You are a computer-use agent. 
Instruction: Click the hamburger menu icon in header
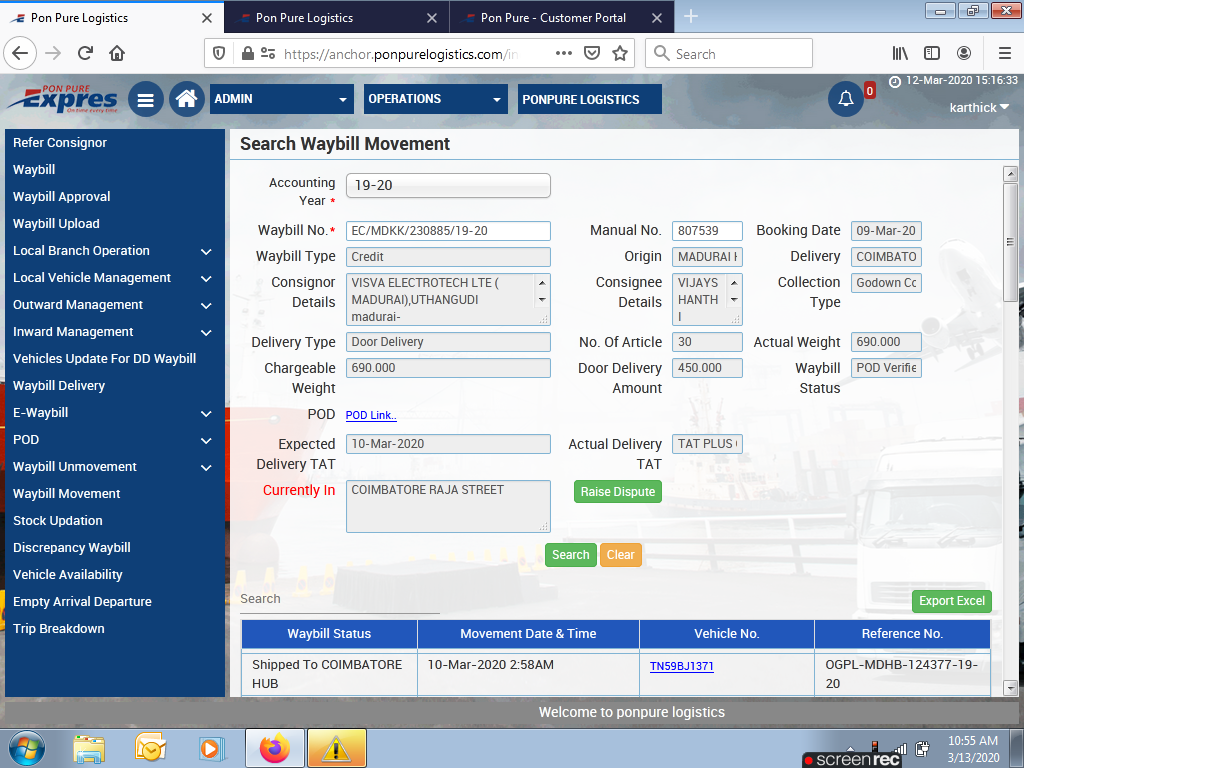point(146,99)
